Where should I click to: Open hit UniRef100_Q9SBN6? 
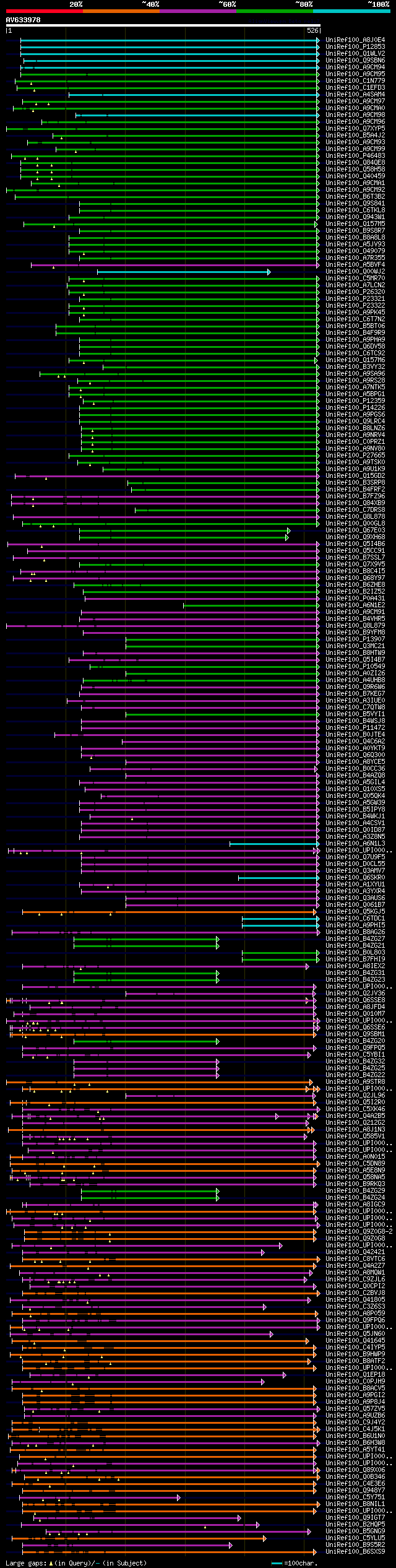click(x=355, y=61)
